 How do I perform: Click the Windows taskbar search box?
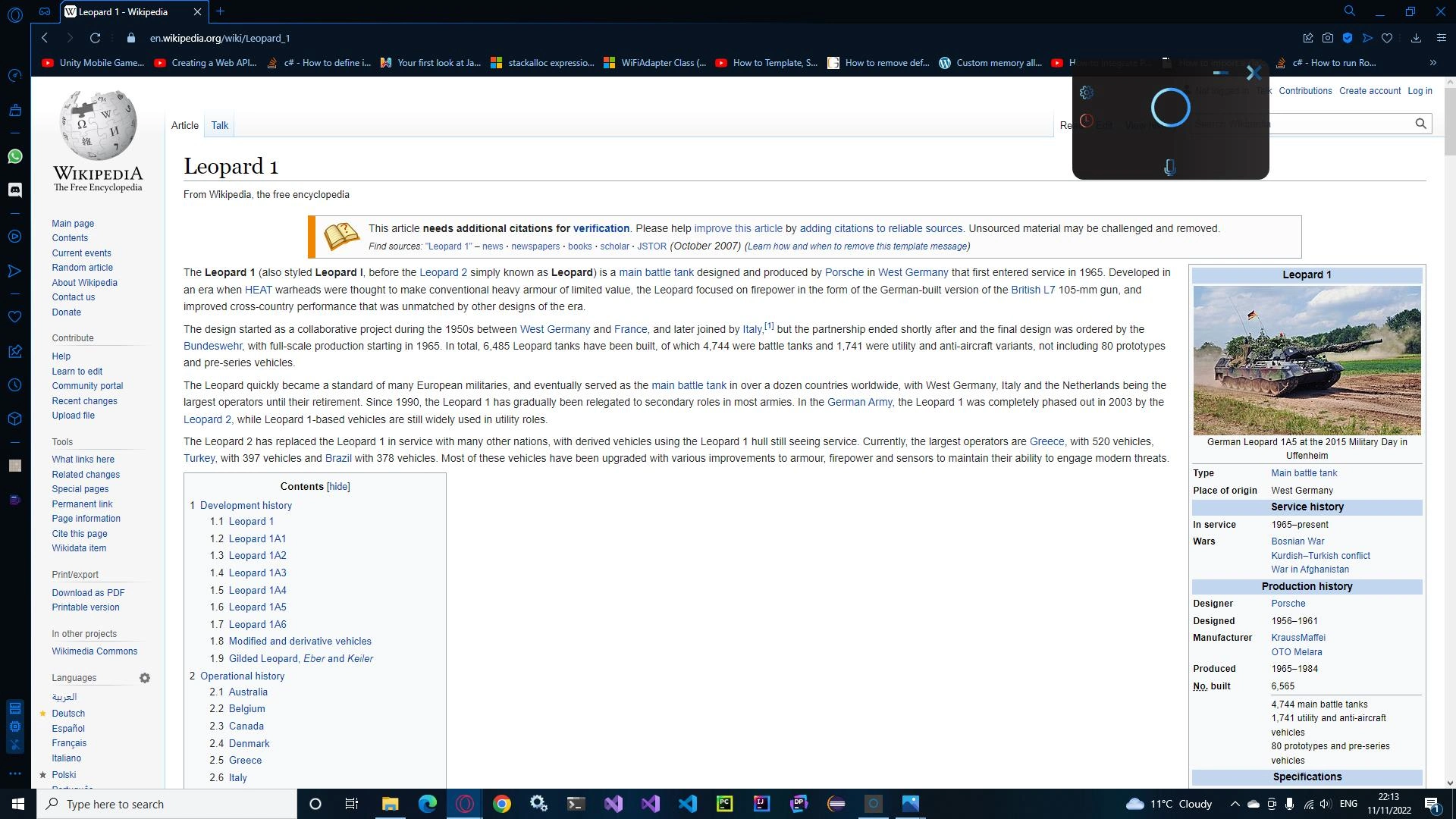167,804
